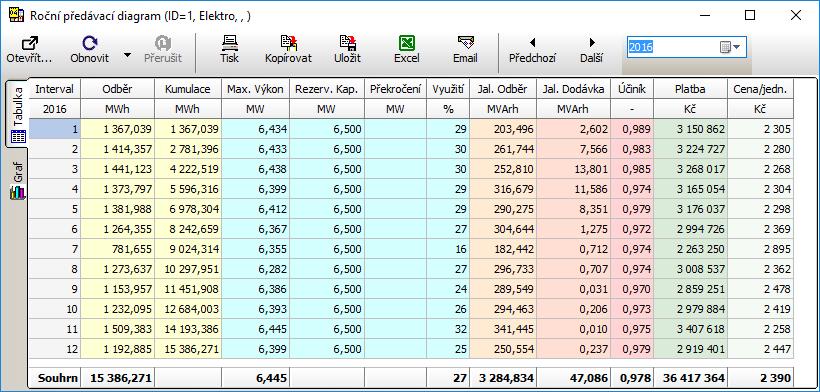This screenshot has width=820, height=392.
Task: Click the Jal. Odběr column header
Action: 503,89
